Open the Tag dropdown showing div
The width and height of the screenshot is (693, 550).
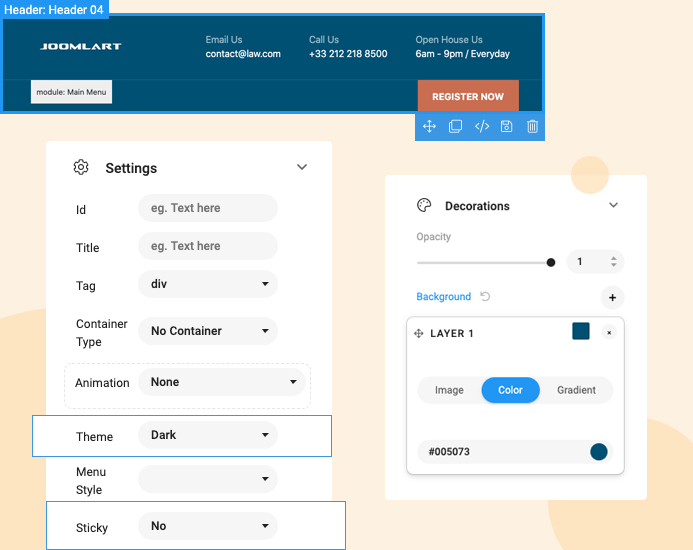[x=208, y=284]
